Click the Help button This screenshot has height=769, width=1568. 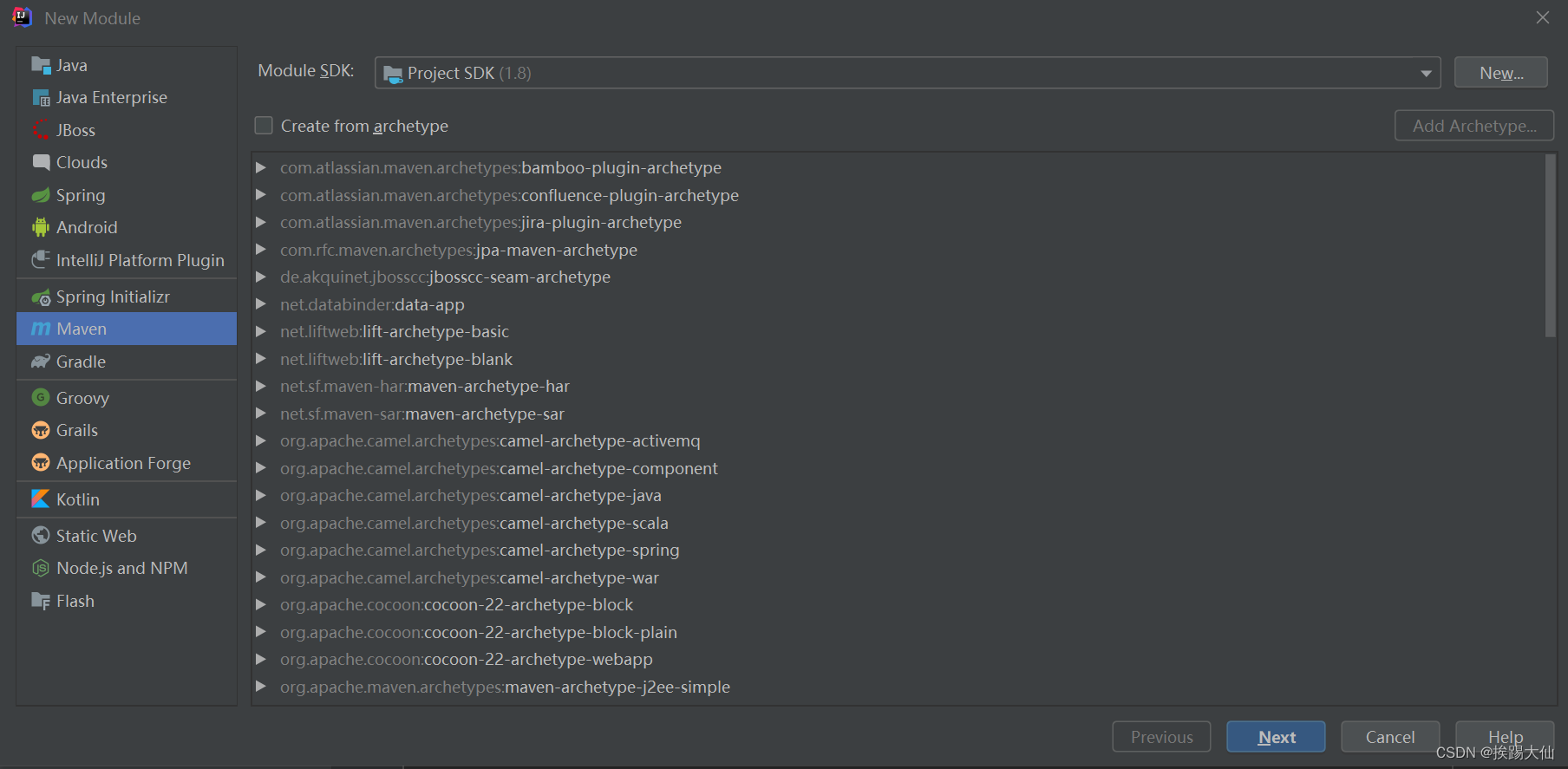tap(1505, 737)
